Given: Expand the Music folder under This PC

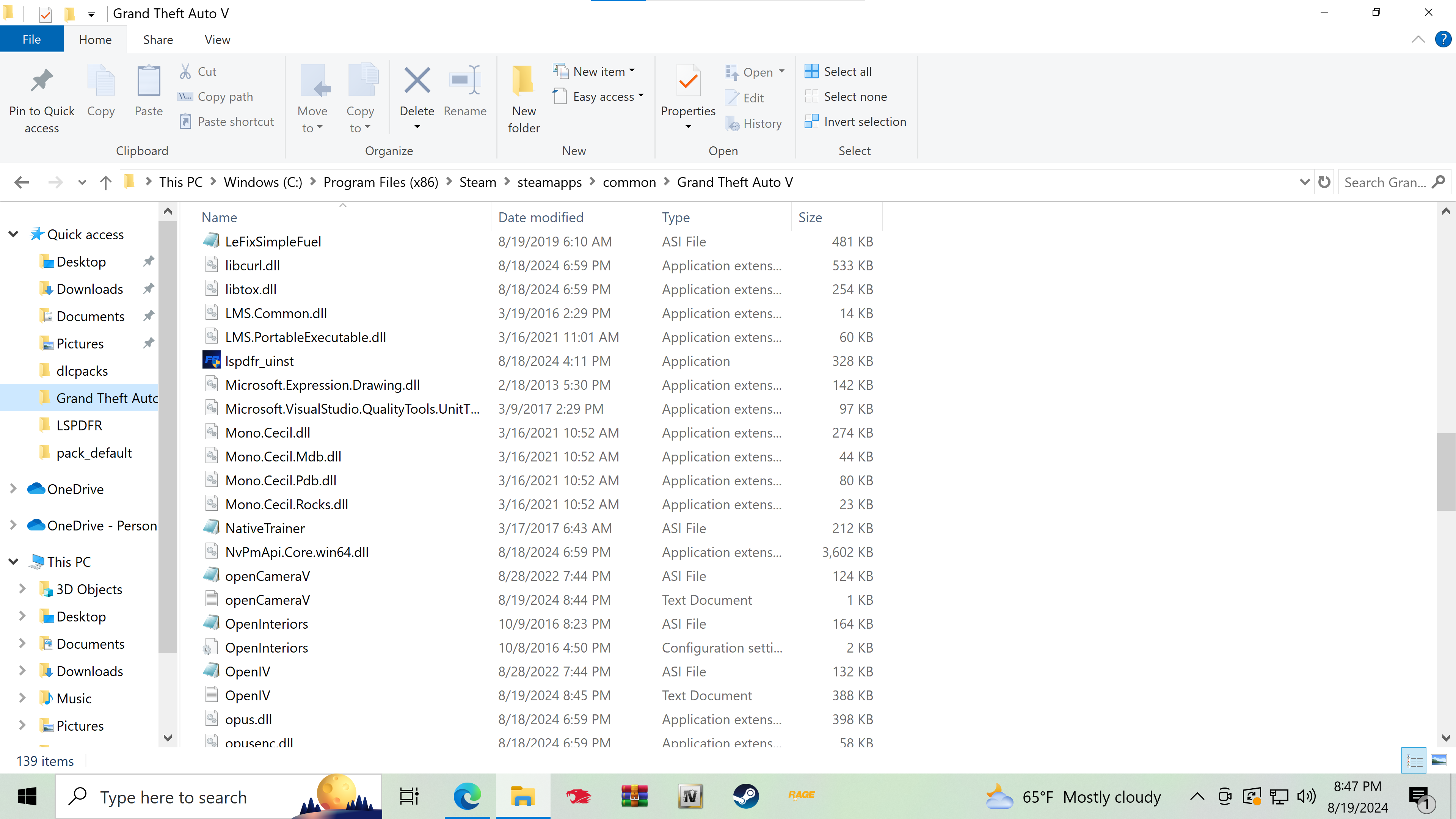Looking at the screenshot, I should click(x=22, y=698).
